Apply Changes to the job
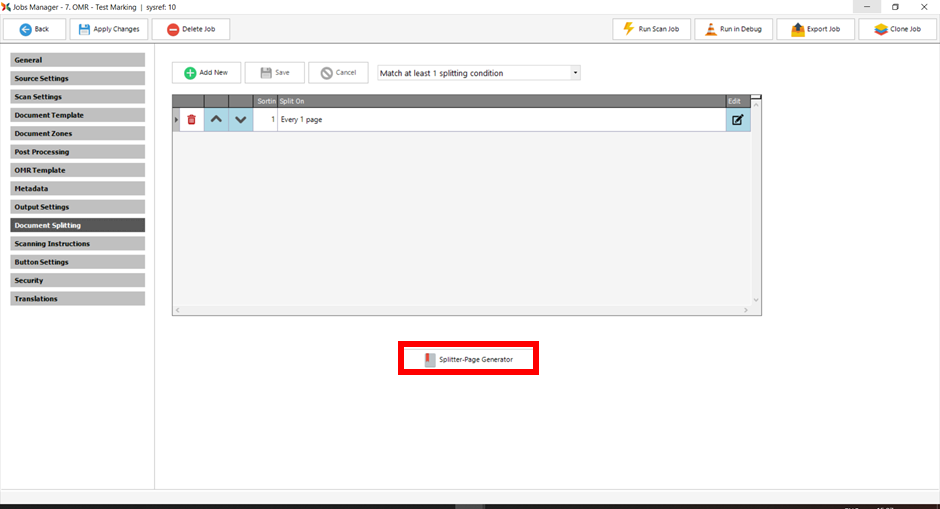 click(x=109, y=29)
